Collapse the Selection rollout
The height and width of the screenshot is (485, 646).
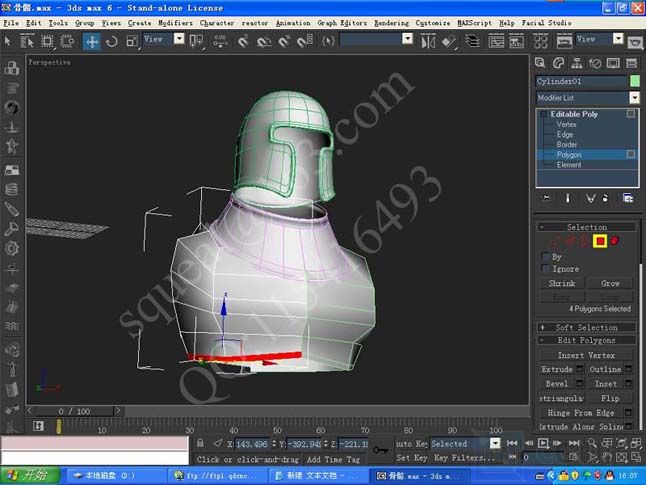coord(586,227)
